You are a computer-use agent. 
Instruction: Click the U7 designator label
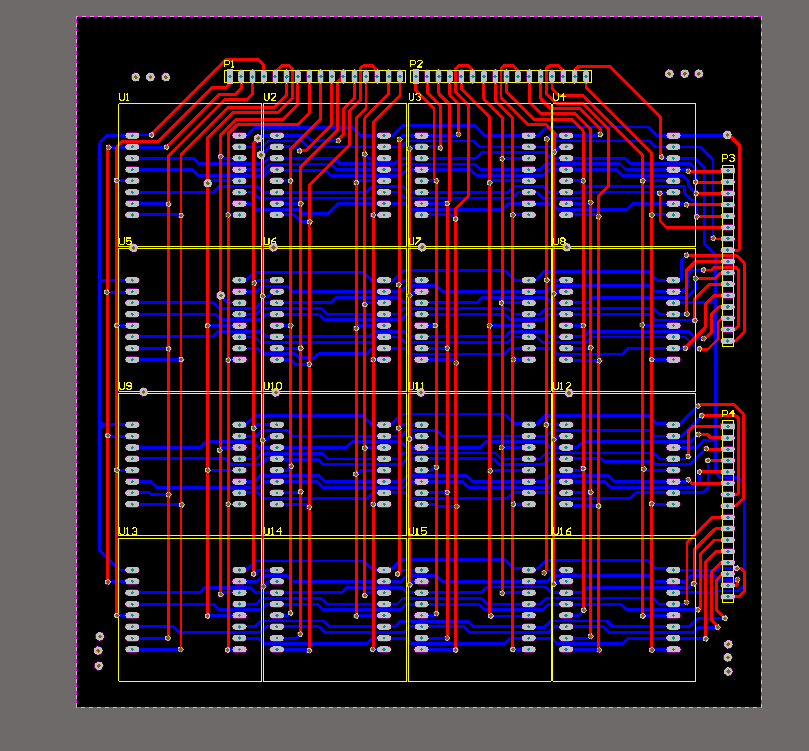click(415, 241)
